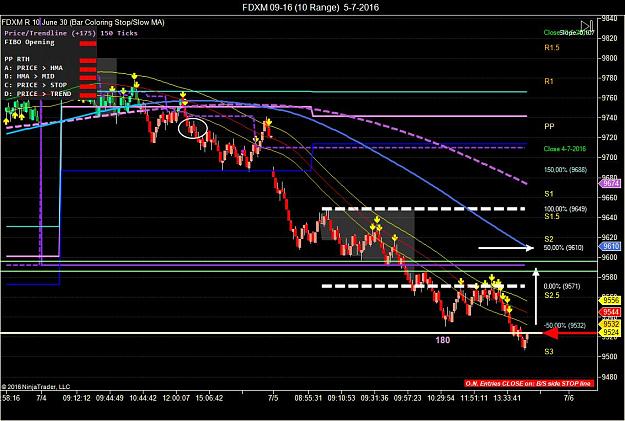Screen dimensions: 625x421
Task: Click the B: HMA > MID label
Action: [29, 77]
